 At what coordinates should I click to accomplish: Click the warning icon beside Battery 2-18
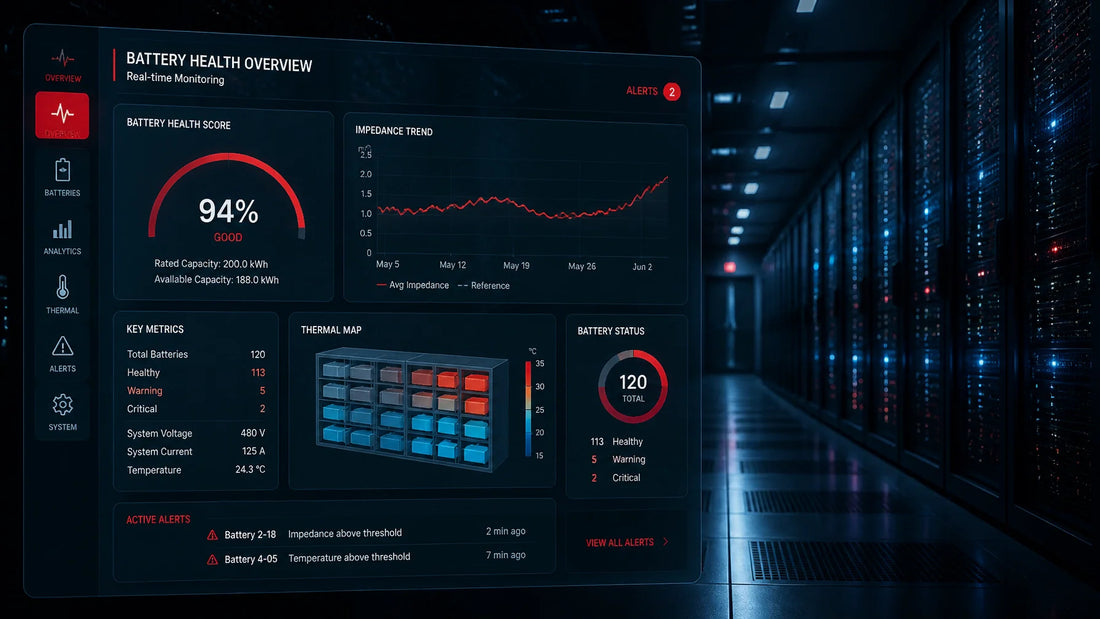click(x=213, y=535)
